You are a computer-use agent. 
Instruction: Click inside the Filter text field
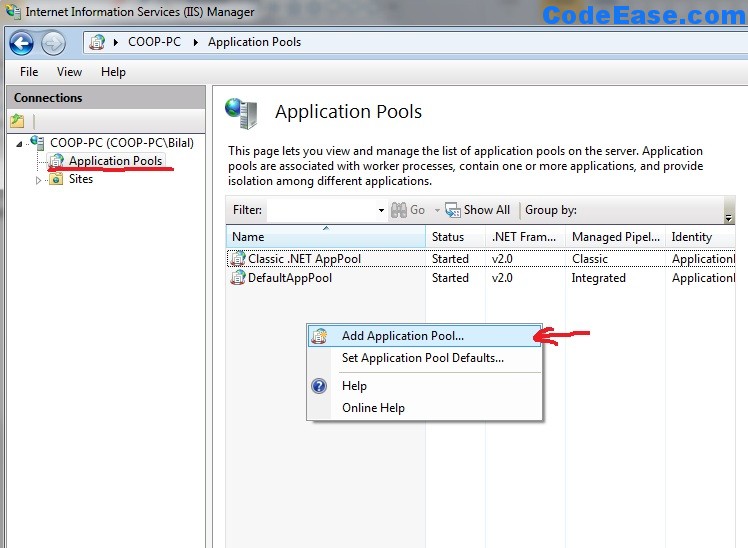coord(322,210)
